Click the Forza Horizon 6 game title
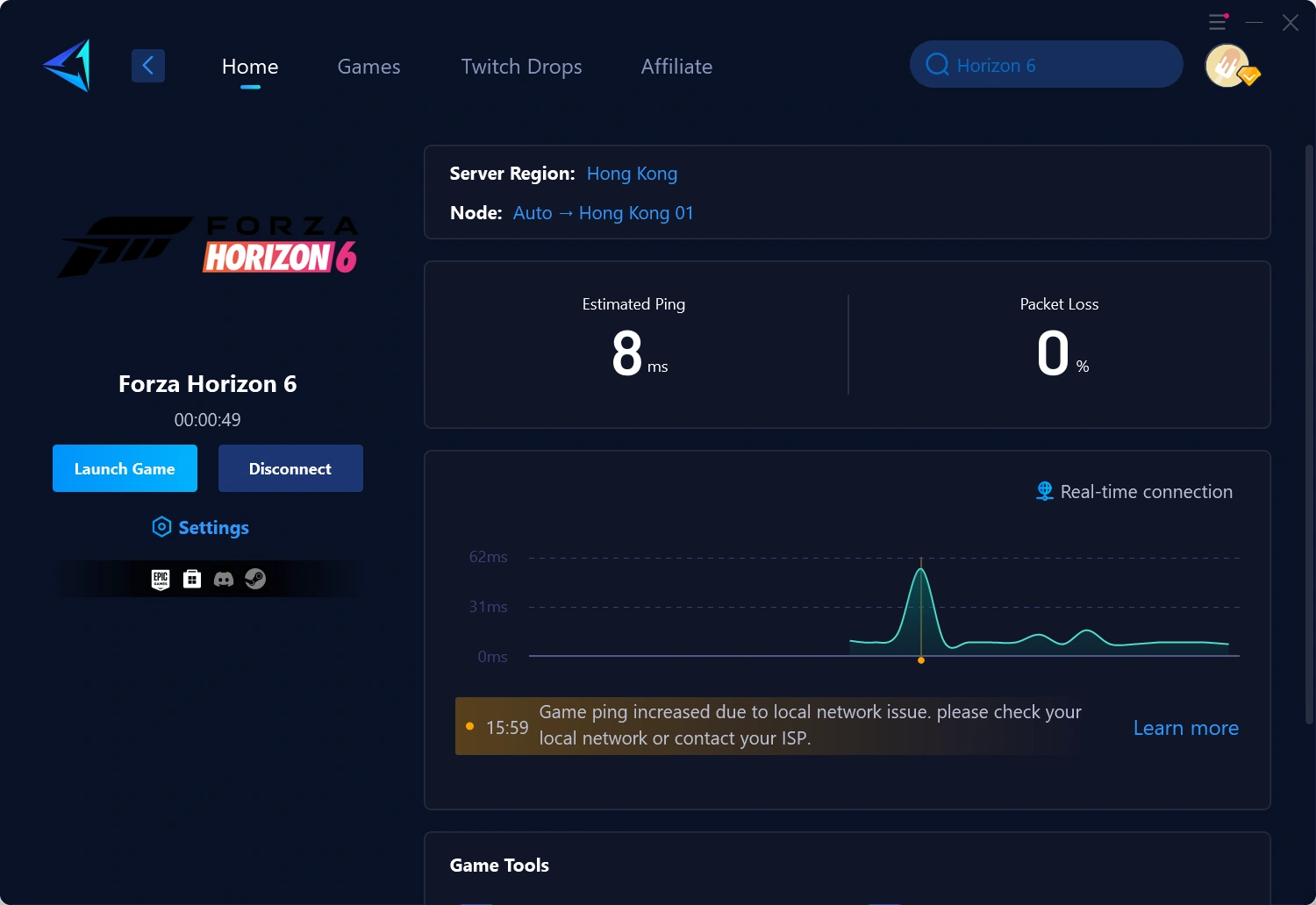Screen dimensions: 1316x905 (x=208, y=384)
